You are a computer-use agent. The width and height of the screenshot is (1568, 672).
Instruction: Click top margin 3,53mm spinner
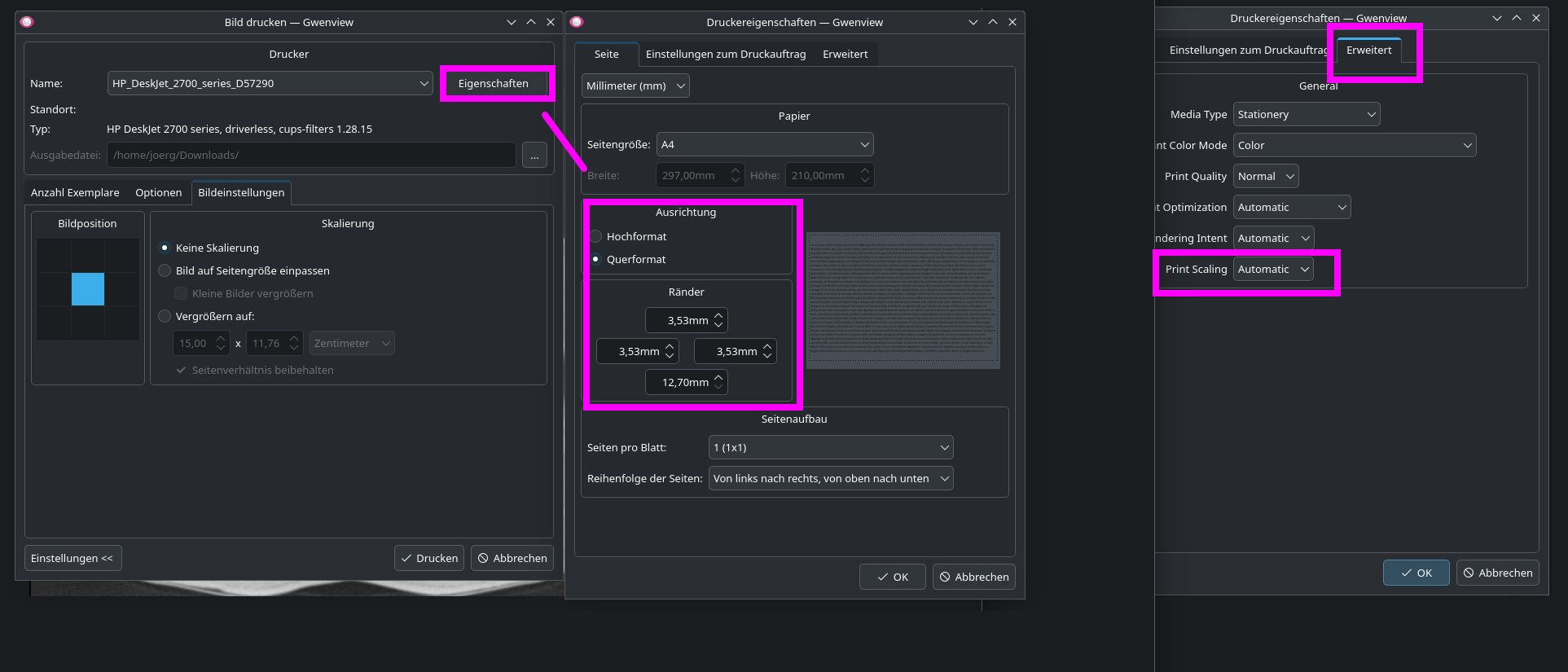click(x=687, y=320)
